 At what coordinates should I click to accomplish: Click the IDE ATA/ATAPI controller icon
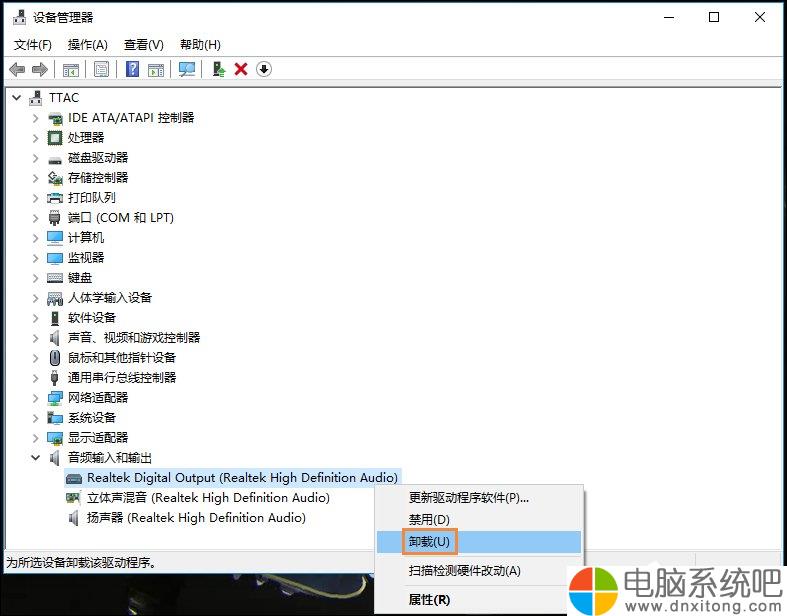55,118
